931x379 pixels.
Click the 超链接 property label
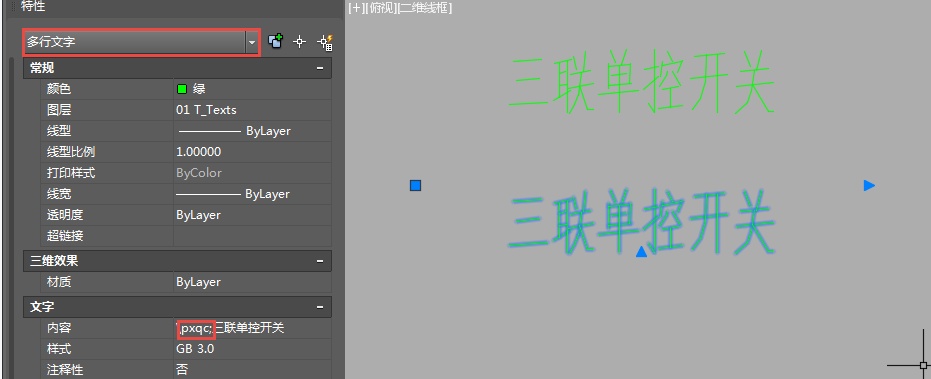click(65, 236)
